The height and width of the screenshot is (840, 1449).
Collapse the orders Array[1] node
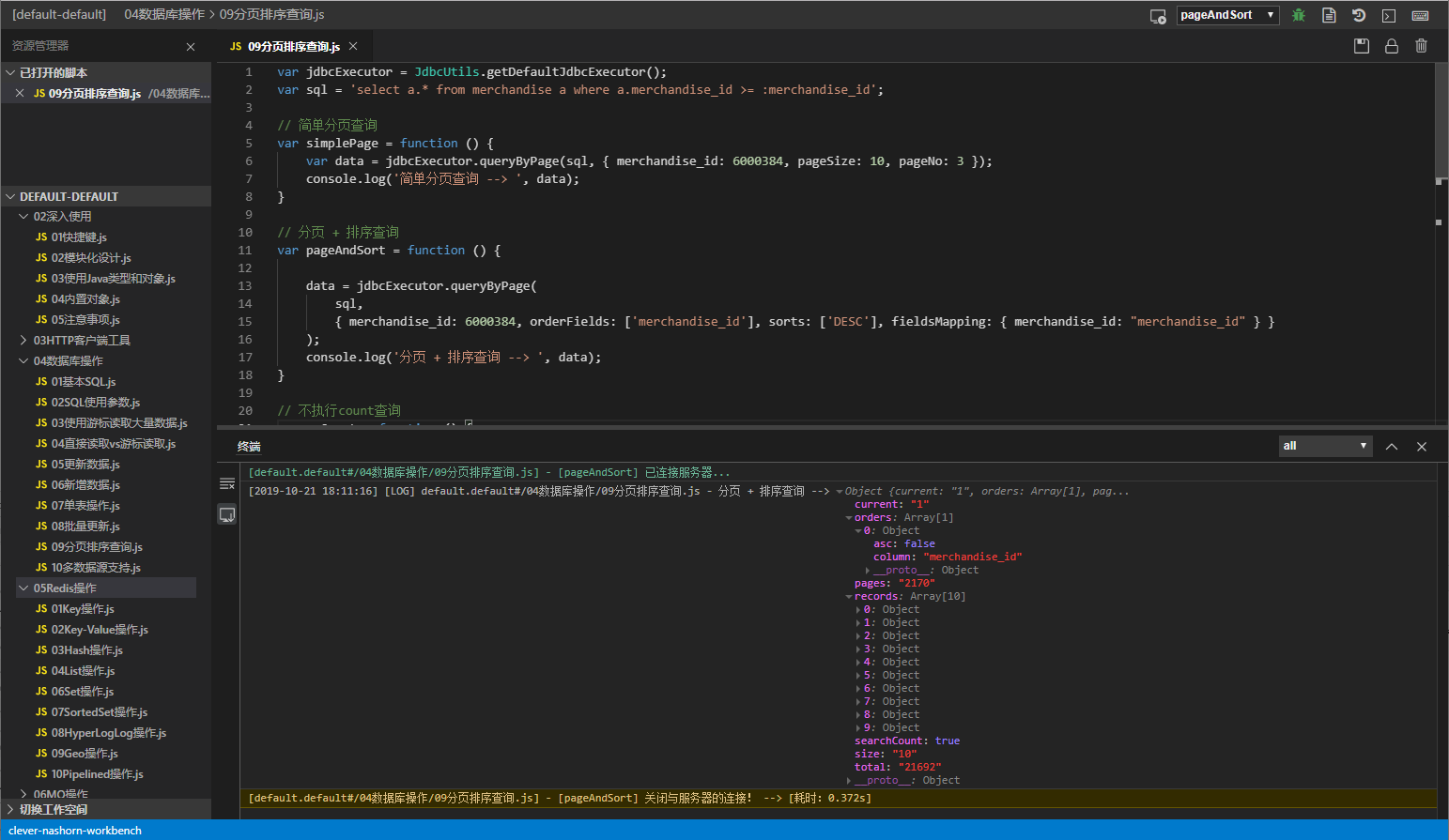850,518
